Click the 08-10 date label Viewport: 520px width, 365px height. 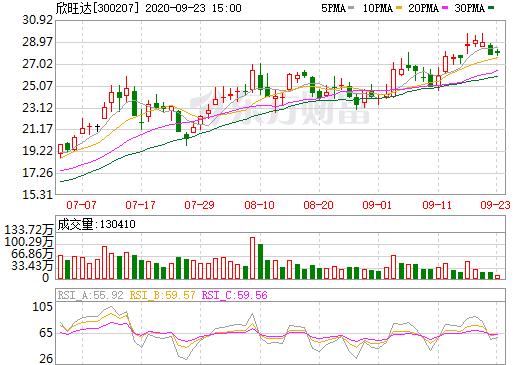click(259, 205)
